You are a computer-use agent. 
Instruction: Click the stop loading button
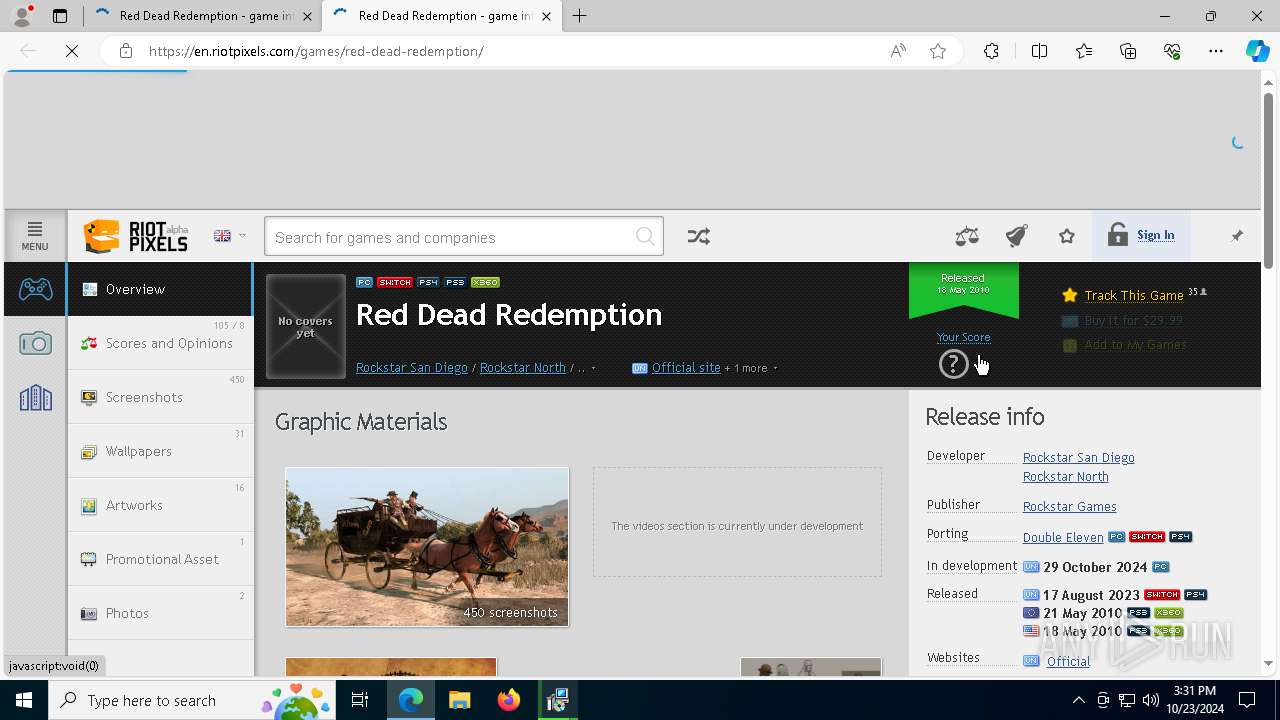point(72,51)
